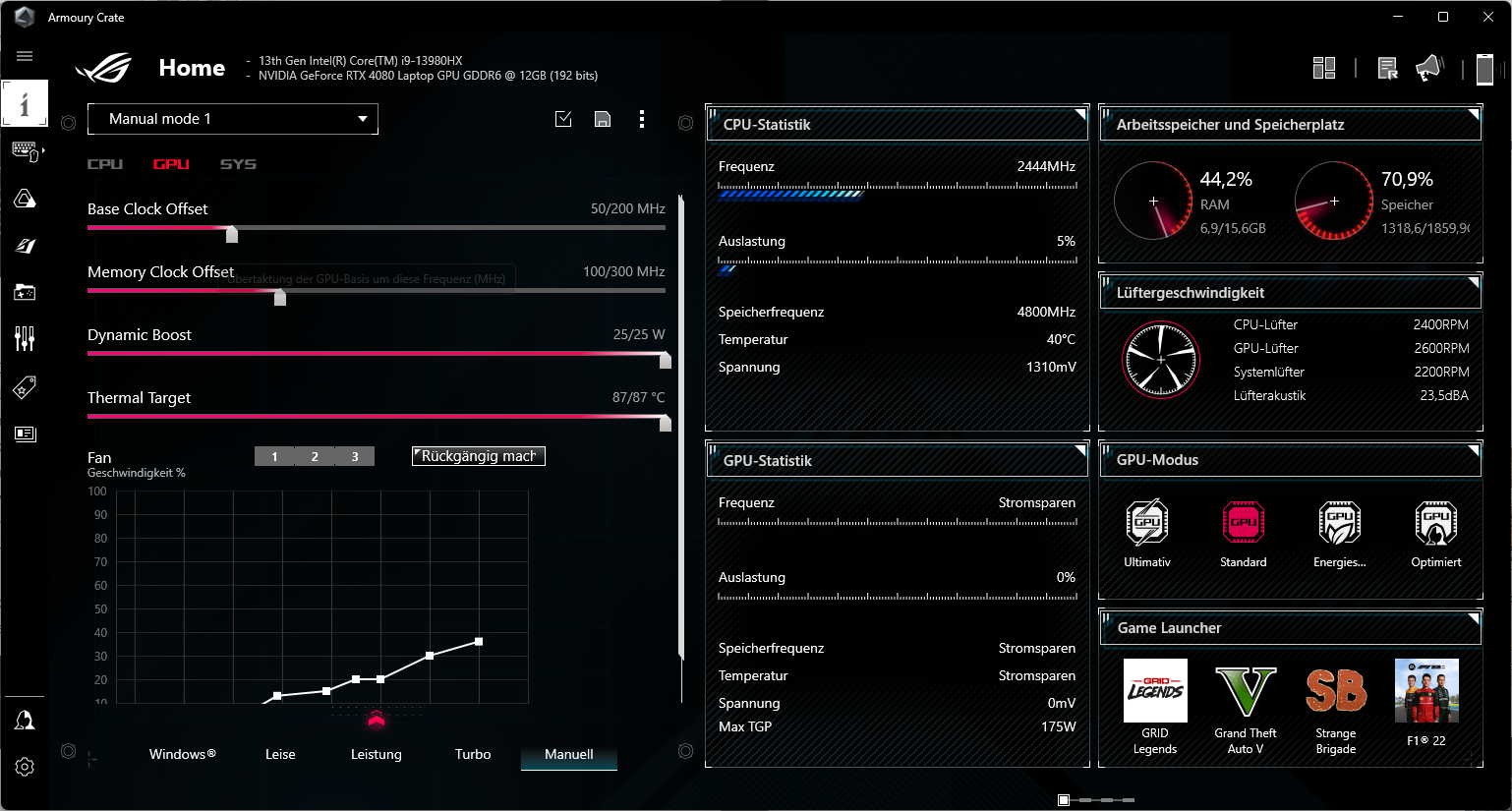
Task: Click the Thermal Target slider handle
Action: [x=666, y=422]
